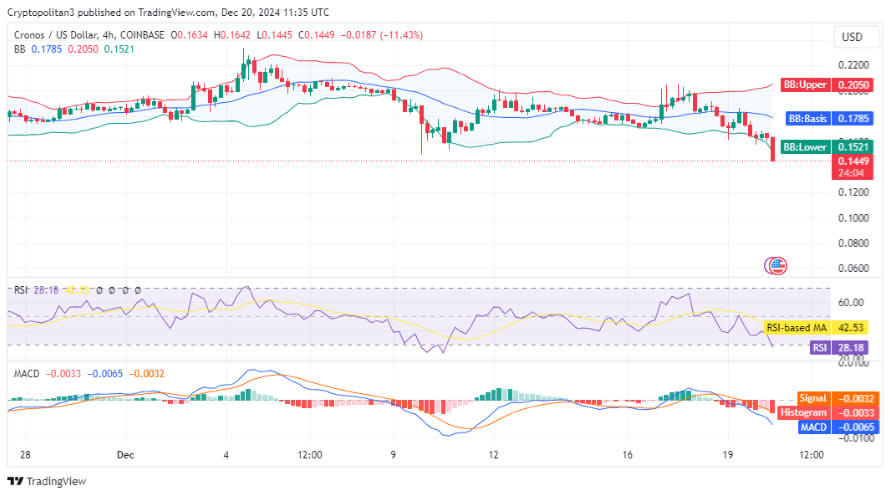
Task: Click the 0.2200 level on price axis
Action: coord(853,62)
